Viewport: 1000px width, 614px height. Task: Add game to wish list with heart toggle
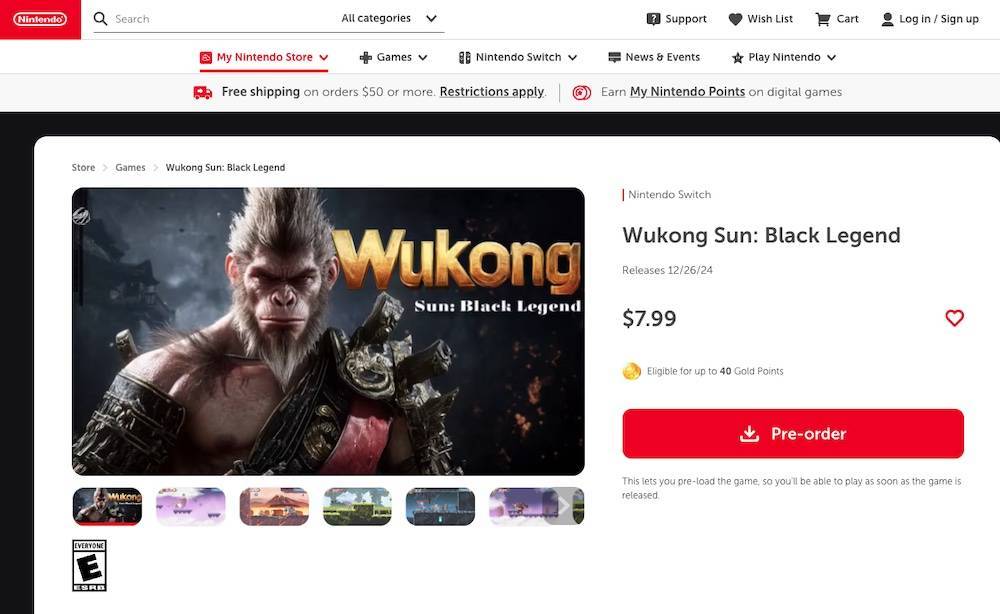954,318
